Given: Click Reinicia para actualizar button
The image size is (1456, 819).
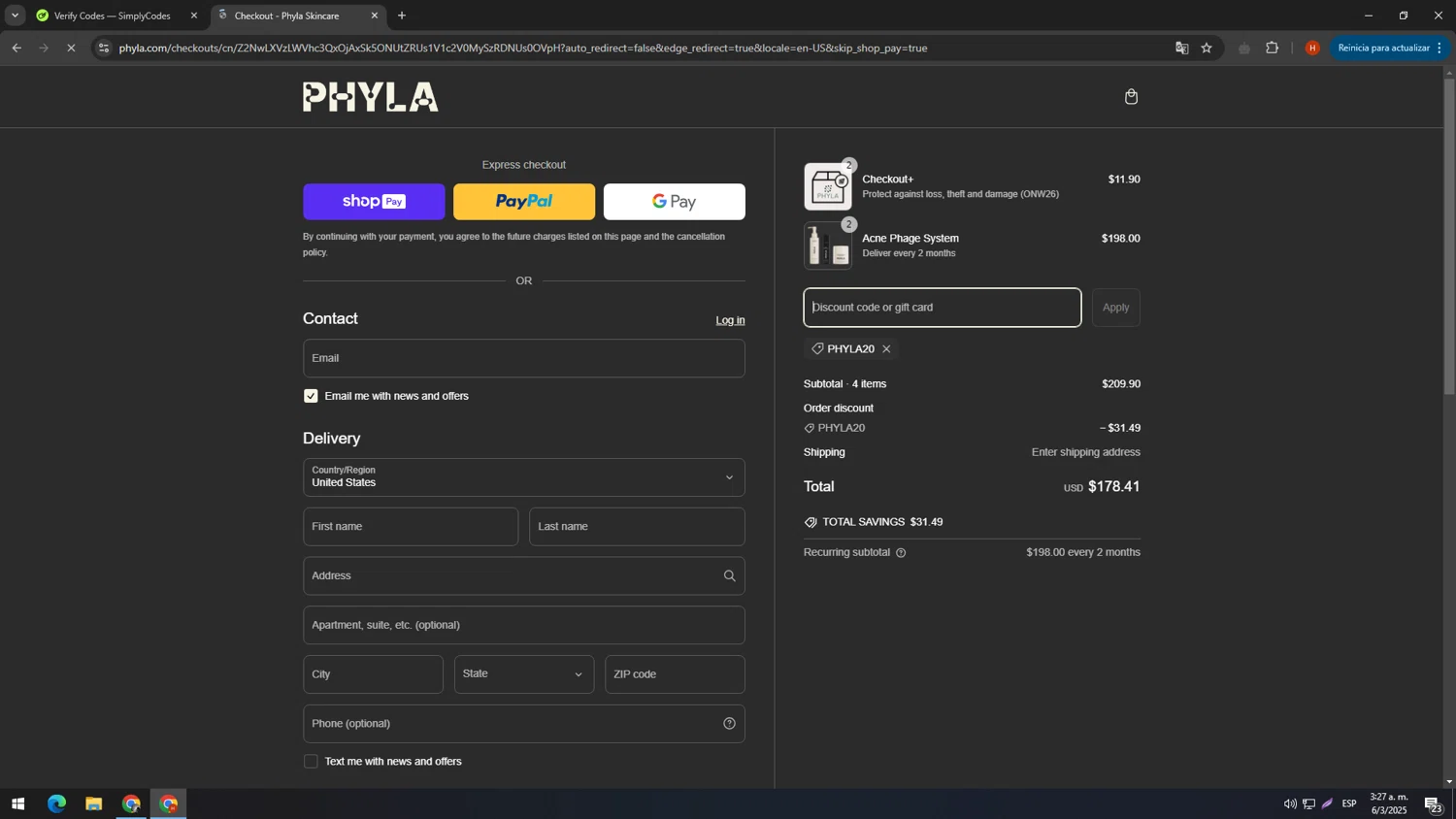Looking at the screenshot, I should (x=1390, y=48).
